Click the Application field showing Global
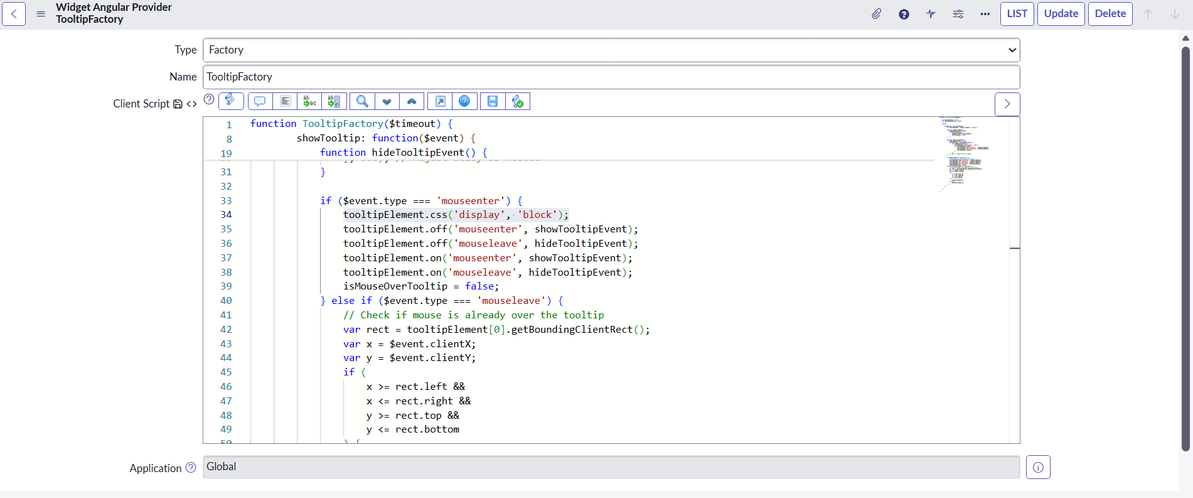Screen dimensions: 1193x498 (611, 467)
